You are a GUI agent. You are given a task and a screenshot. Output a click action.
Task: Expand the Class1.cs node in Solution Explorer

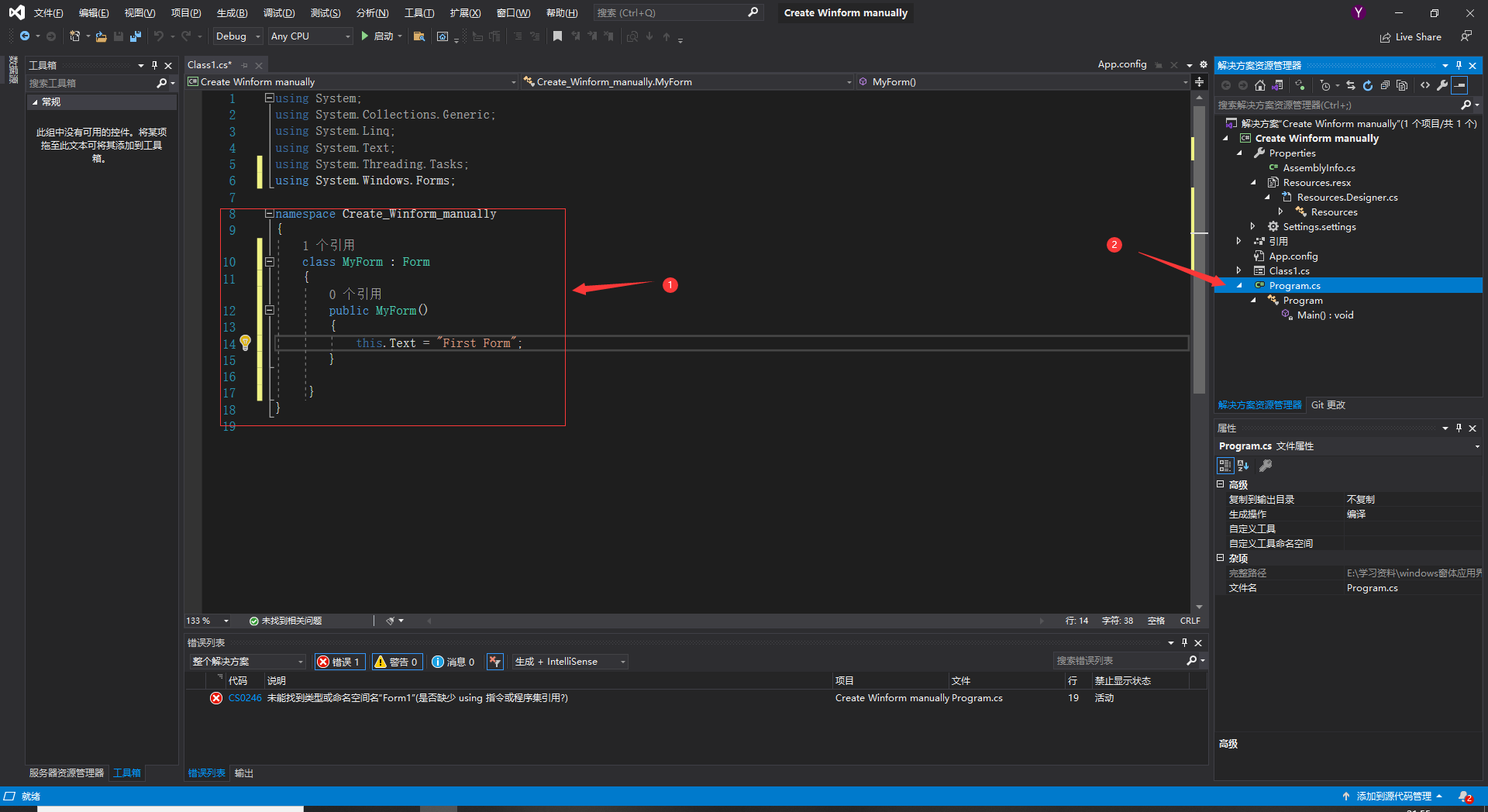(x=1238, y=270)
